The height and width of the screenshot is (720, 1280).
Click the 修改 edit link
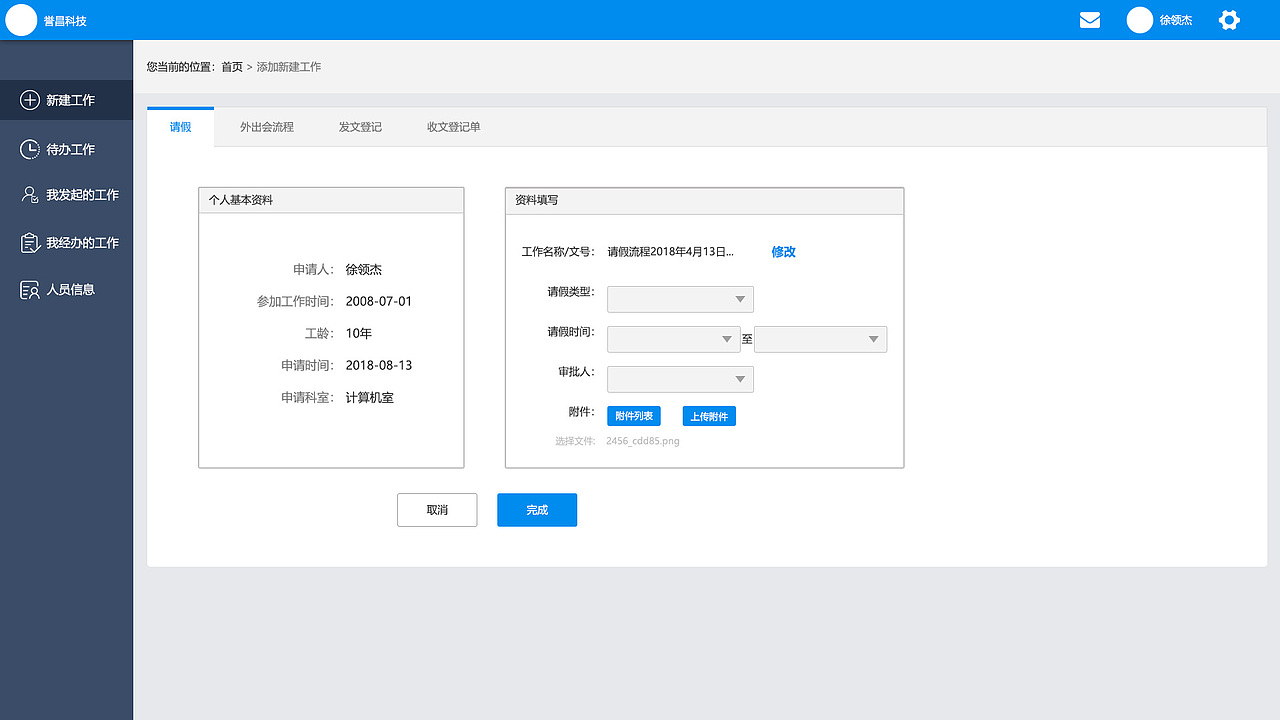[783, 252]
